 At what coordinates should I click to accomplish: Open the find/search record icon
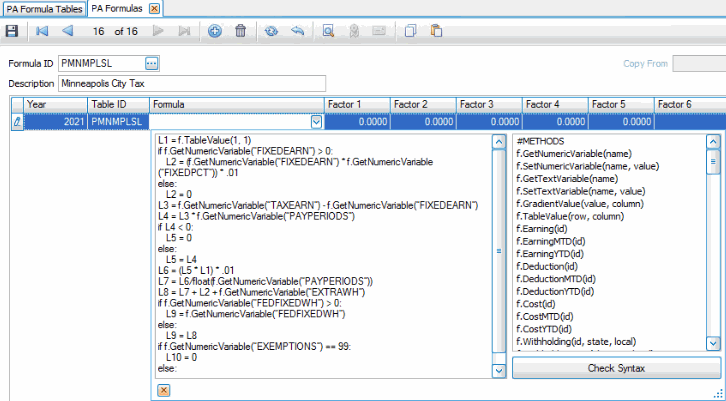click(x=328, y=31)
